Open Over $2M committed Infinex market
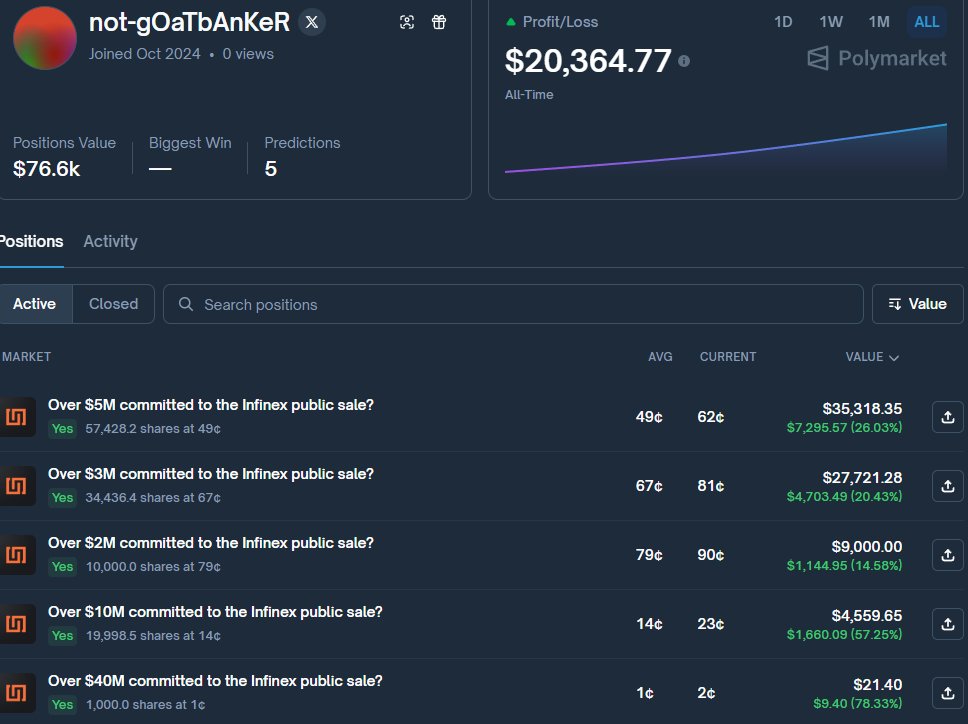The width and height of the screenshot is (968, 724). click(x=211, y=543)
